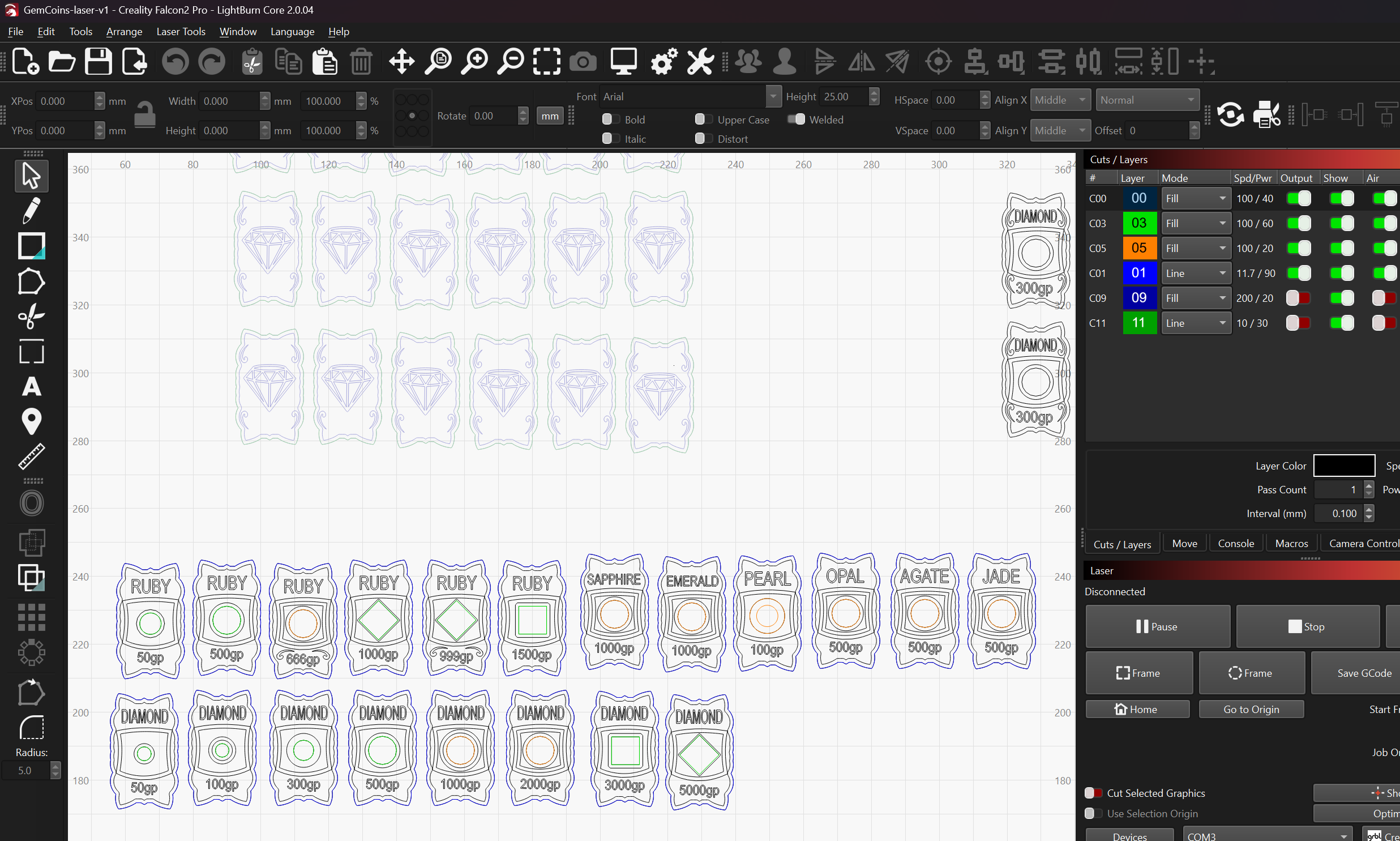The image size is (1400, 841).
Task: Select the Measure ruler tool
Action: (x=31, y=457)
